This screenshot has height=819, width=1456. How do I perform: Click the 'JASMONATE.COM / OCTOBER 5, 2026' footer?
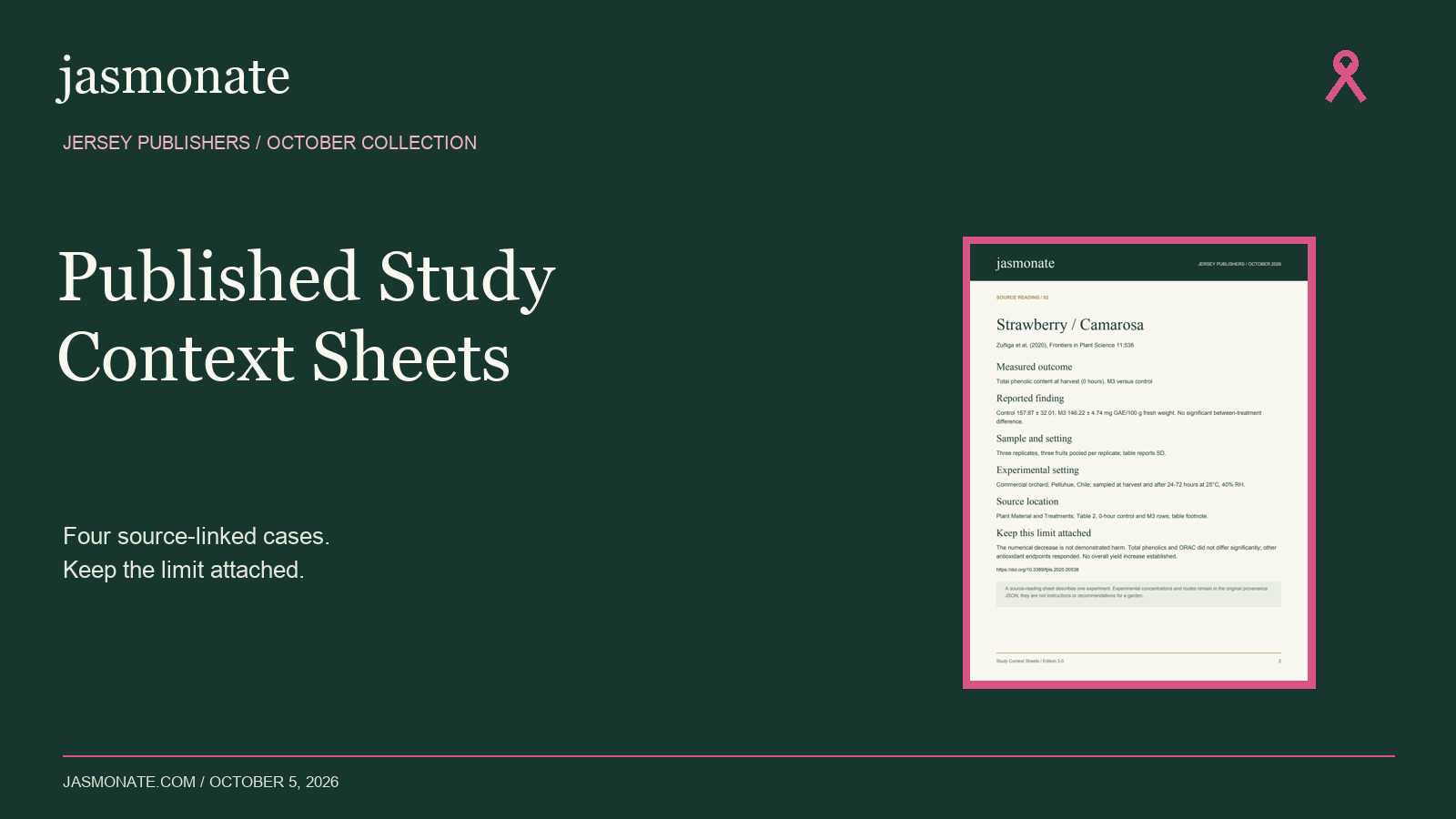[200, 782]
